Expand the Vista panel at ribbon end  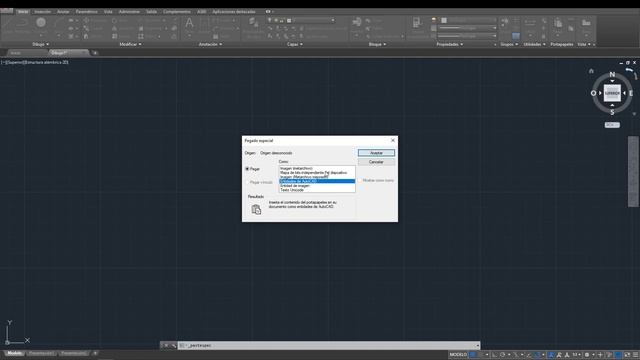(x=584, y=44)
